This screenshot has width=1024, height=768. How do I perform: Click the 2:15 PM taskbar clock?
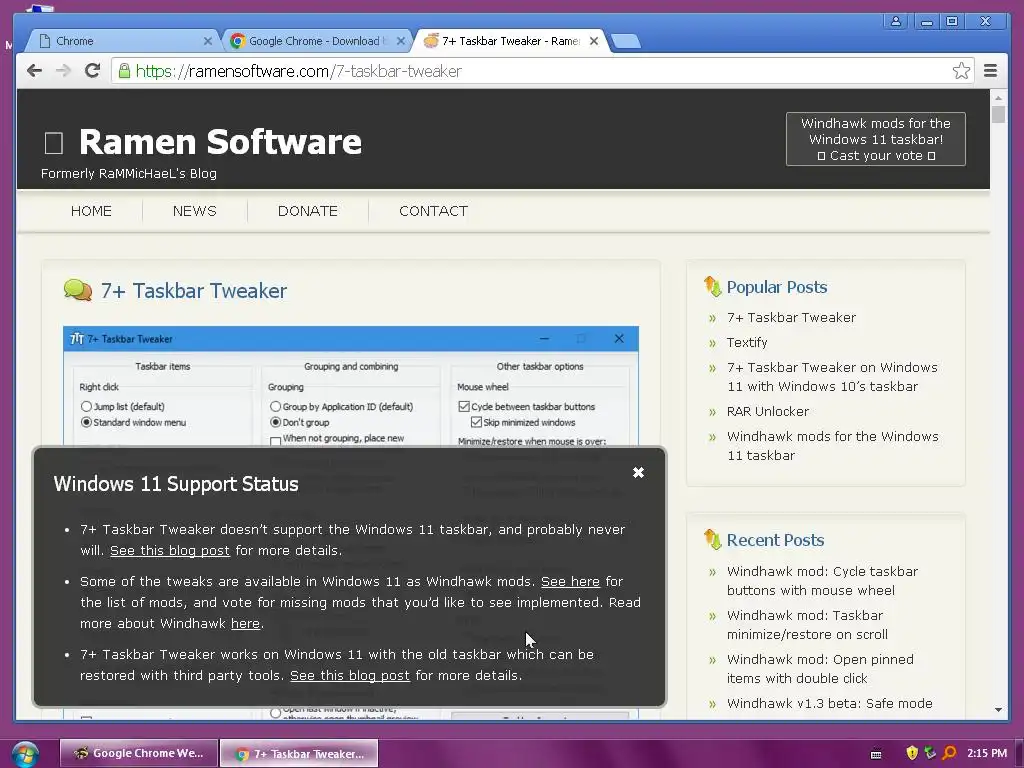pos(987,753)
